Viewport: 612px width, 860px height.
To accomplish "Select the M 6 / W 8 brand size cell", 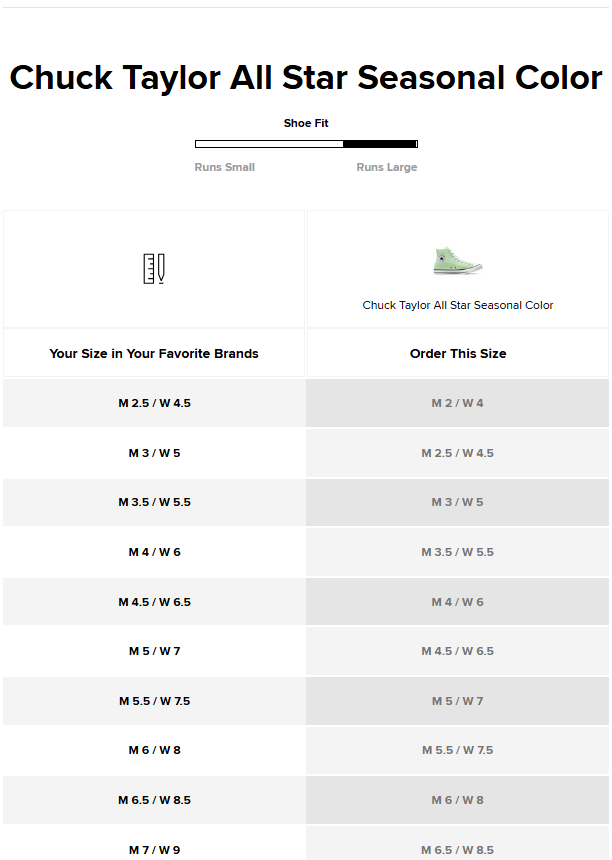I will coord(154,750).
